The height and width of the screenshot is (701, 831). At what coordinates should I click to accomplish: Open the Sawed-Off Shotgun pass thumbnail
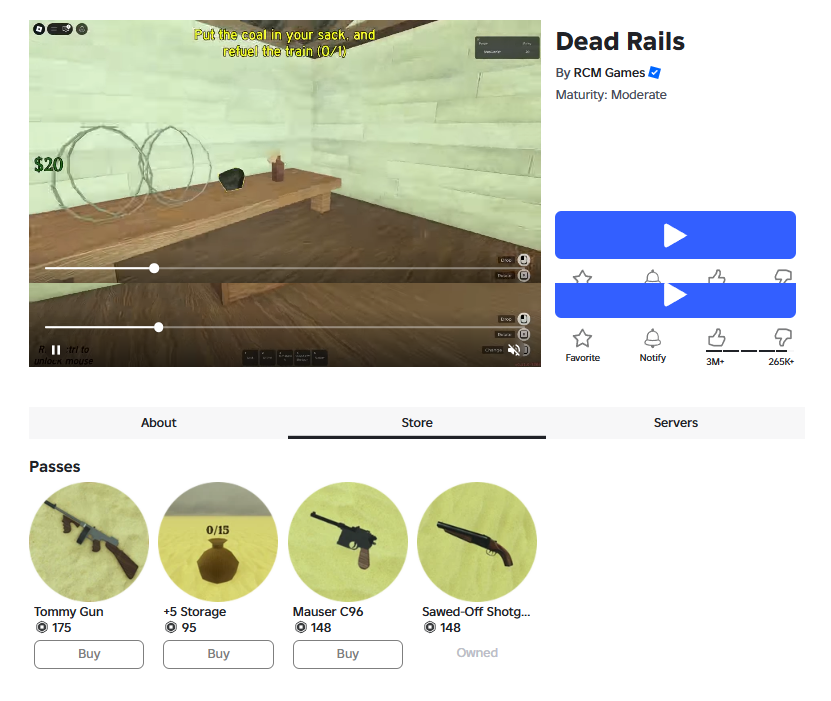(477, 542)
